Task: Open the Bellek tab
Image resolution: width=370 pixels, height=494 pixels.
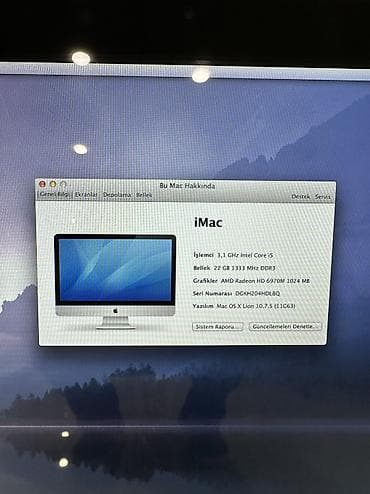Action: [144, 195]
